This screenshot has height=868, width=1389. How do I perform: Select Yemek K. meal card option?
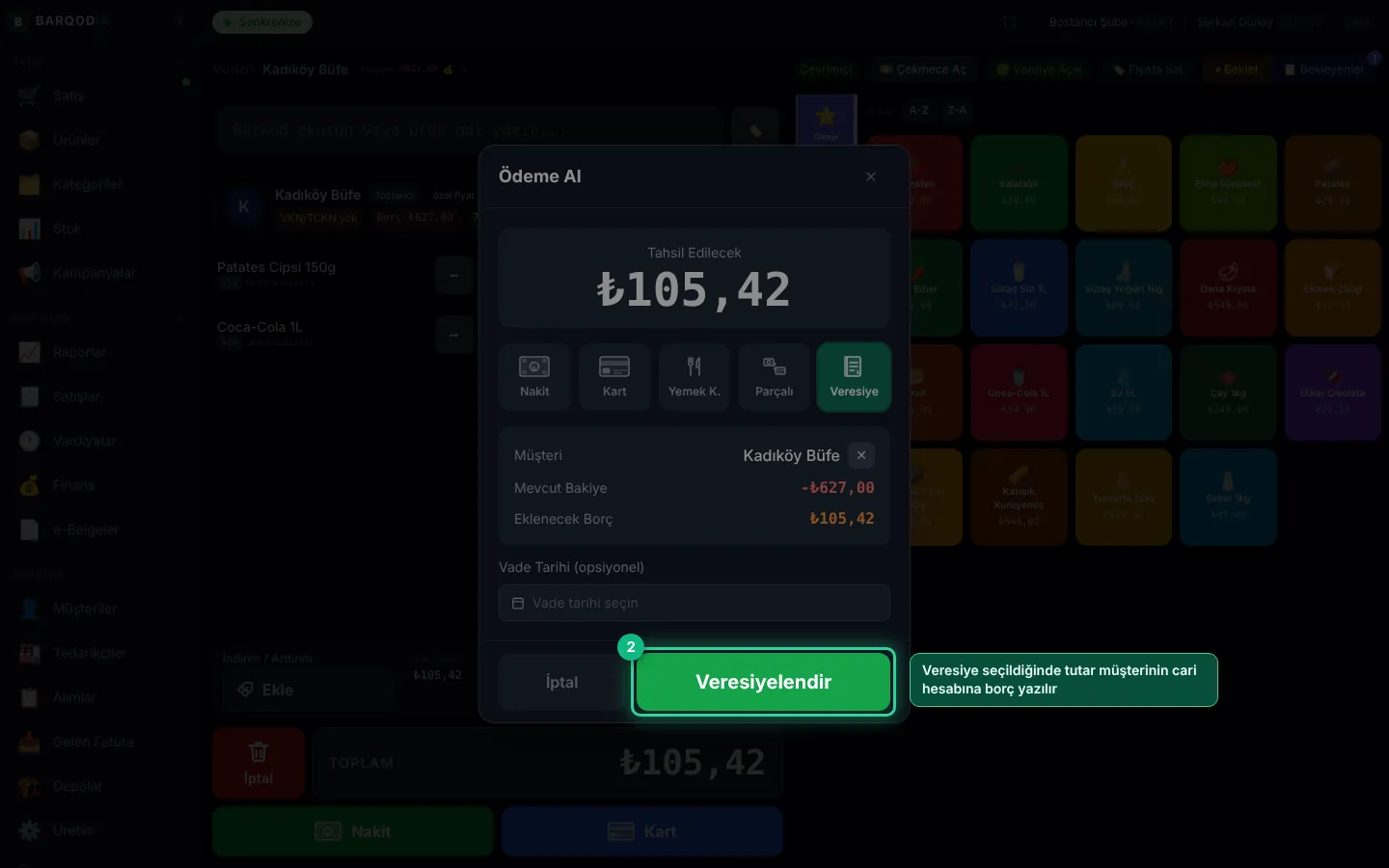tap(694, 377)
